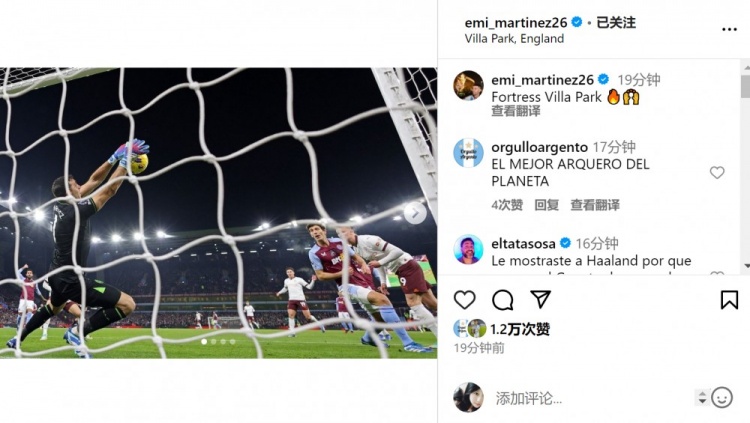The image size is (750, 423).
Task: View the 1.2万次赞 likes list
Action: [520, 328]
